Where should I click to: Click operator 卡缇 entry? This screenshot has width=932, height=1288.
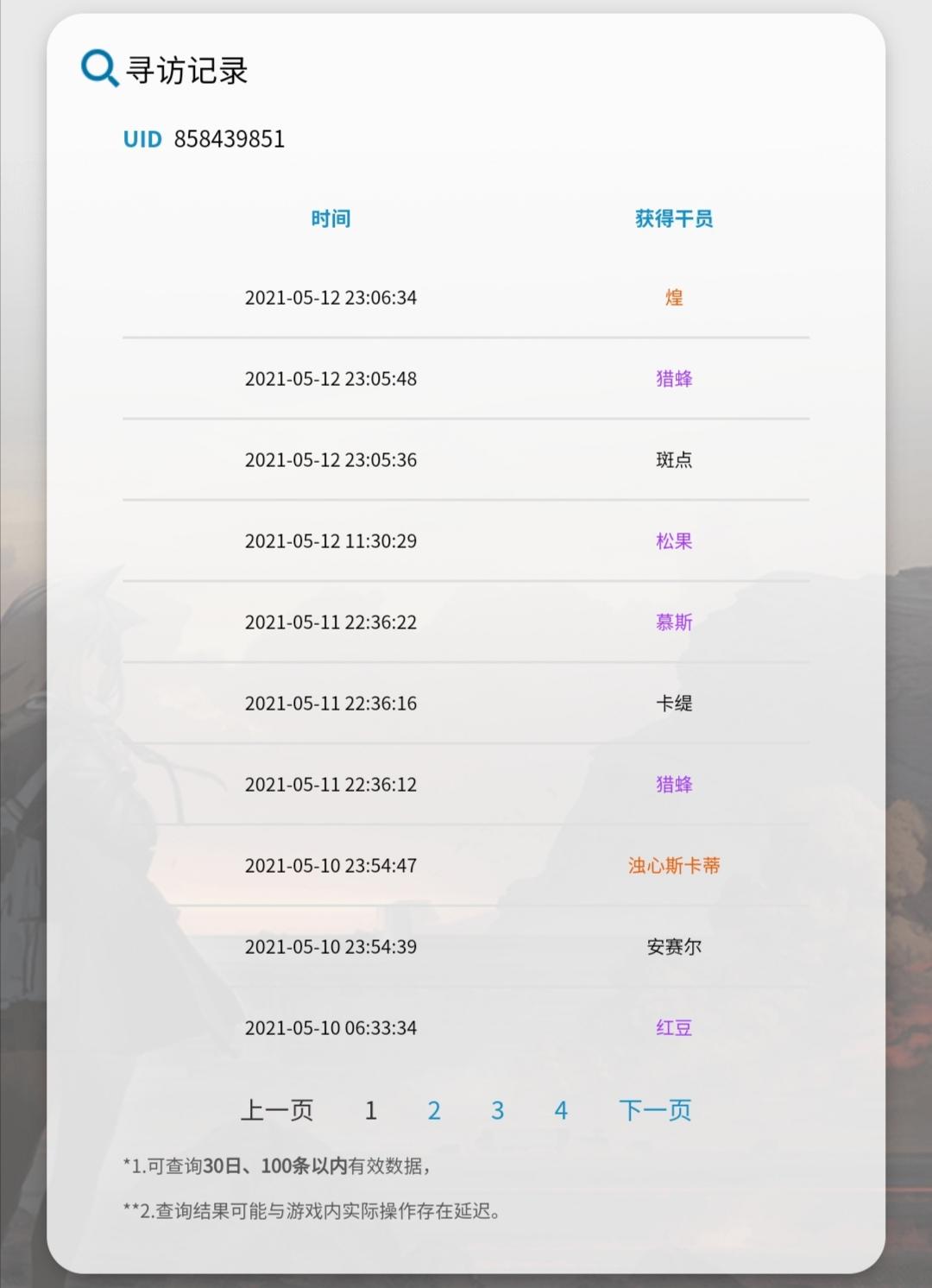coord(674,704)
